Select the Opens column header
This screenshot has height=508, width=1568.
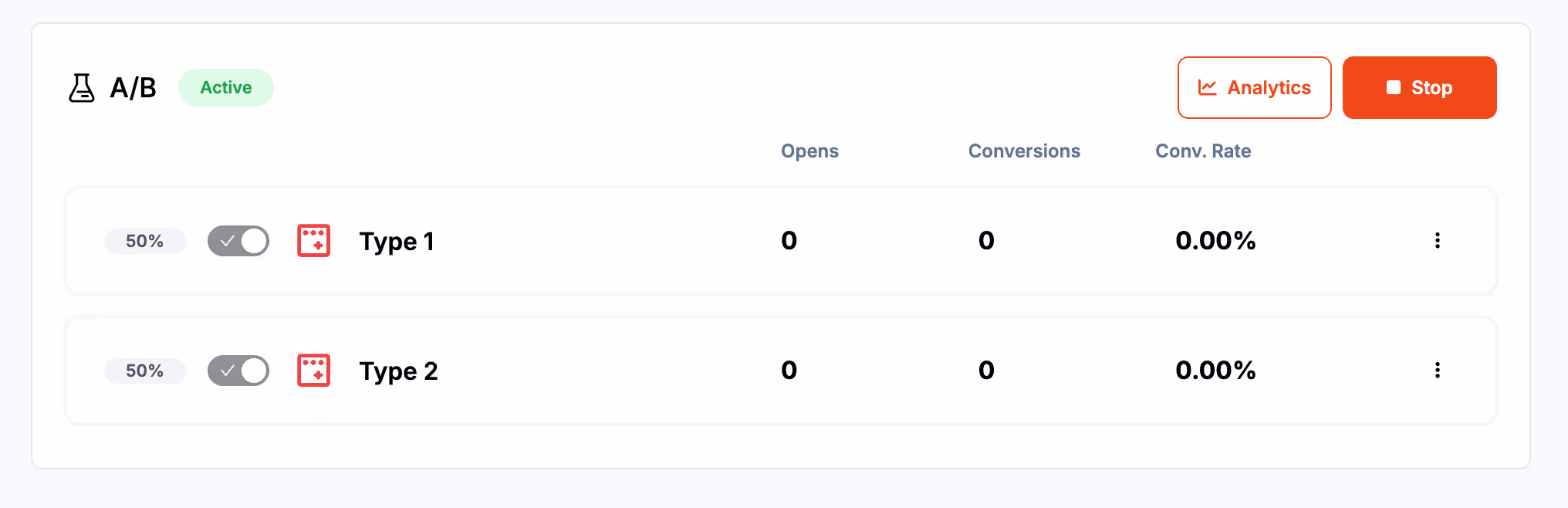tap(809, 151)
